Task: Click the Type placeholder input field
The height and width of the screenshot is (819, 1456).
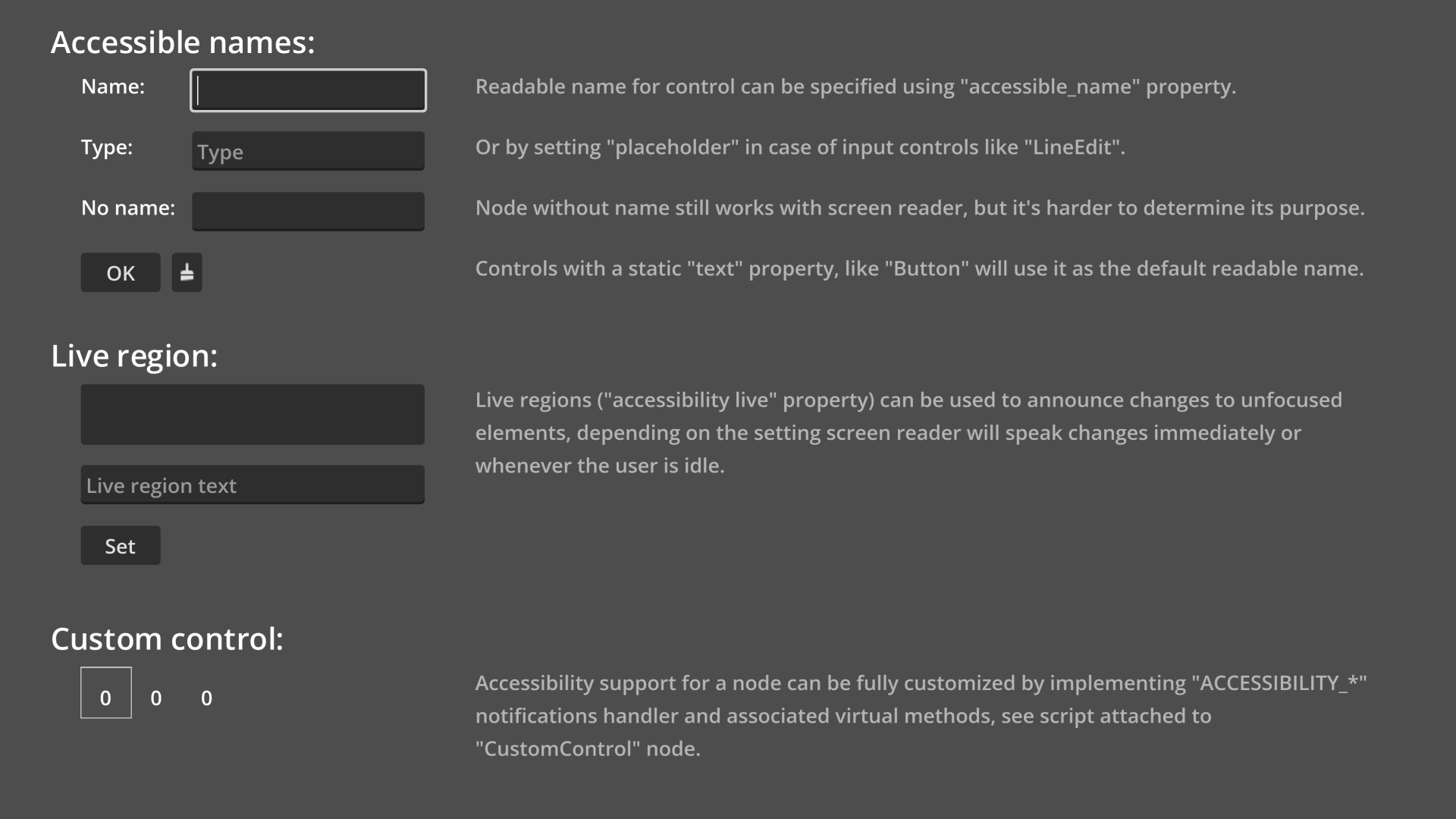Action: click(x=308, y=151)
